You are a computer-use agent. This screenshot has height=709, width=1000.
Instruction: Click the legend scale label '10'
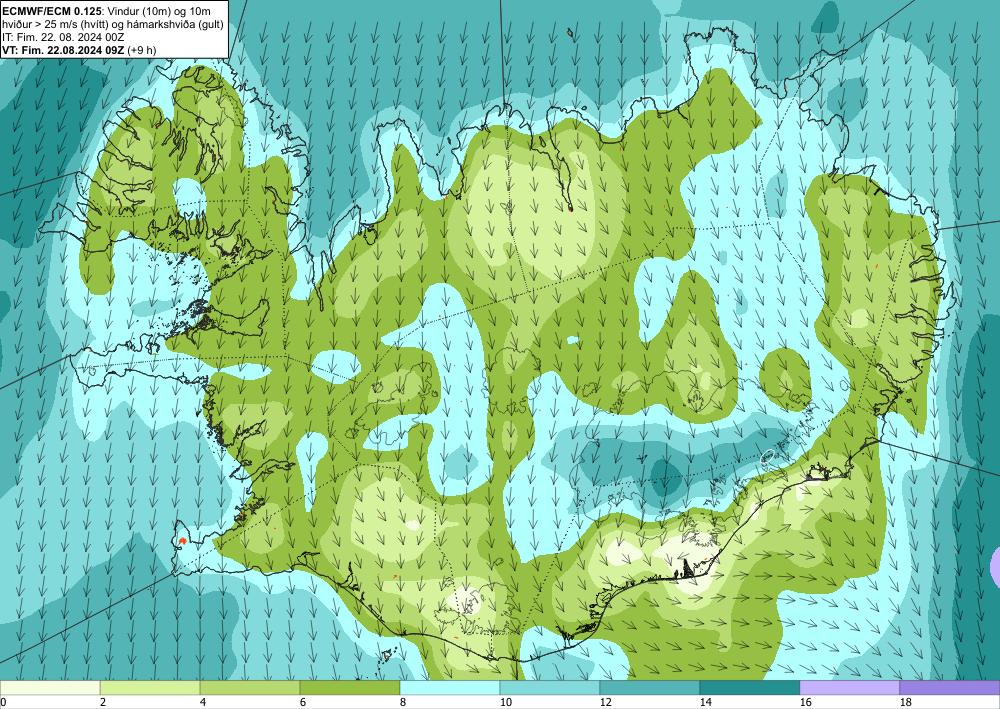504,702
